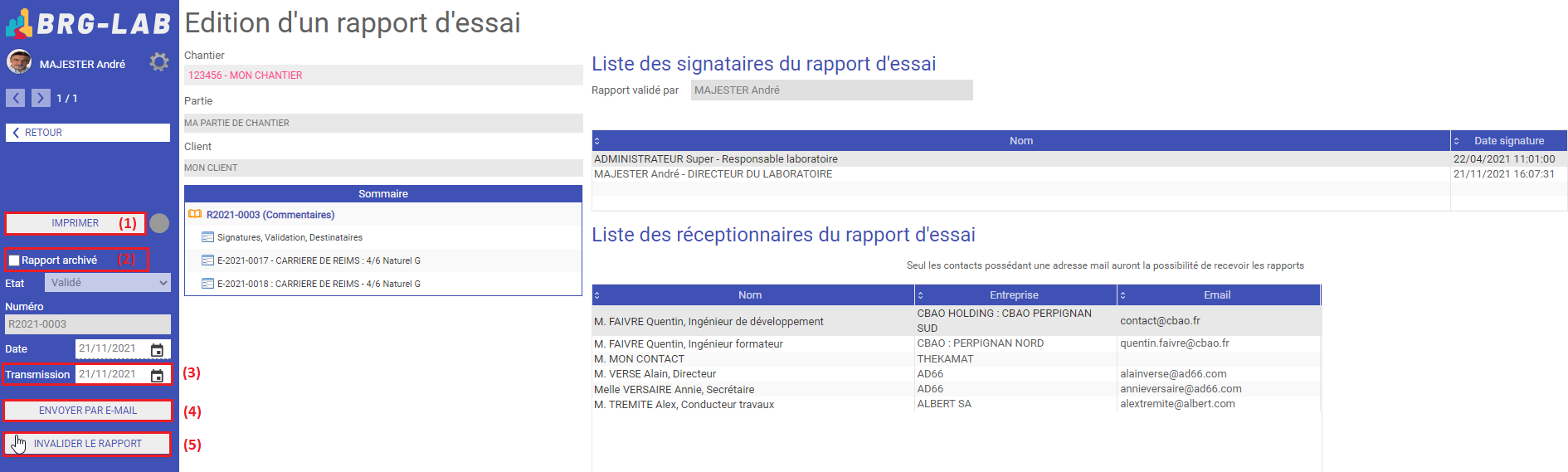Screen dimensions: 1568x472
Task: Click Date signature column header
Action: 1509,141
